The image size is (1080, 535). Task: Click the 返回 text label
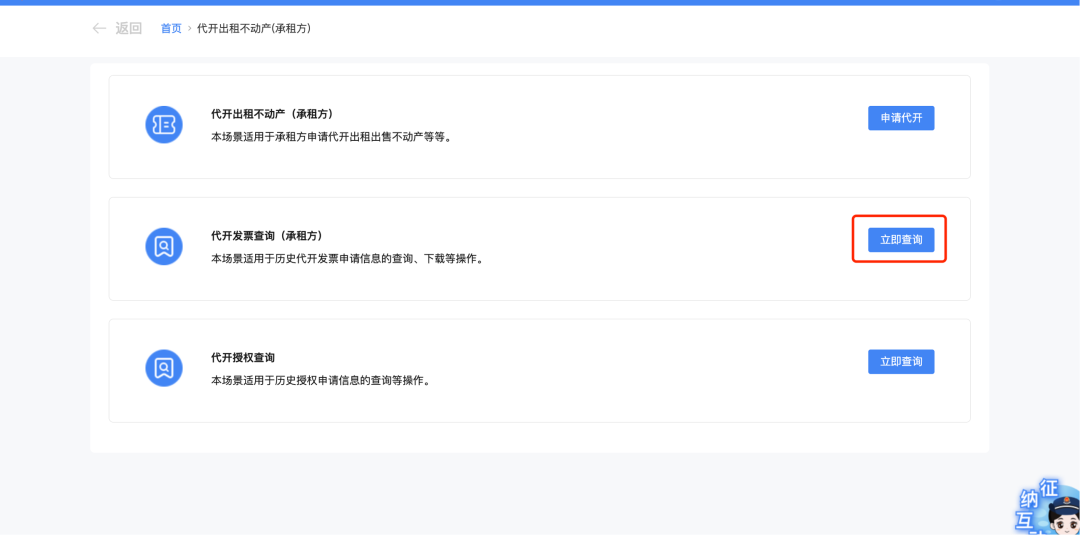[x=128, y=28]
